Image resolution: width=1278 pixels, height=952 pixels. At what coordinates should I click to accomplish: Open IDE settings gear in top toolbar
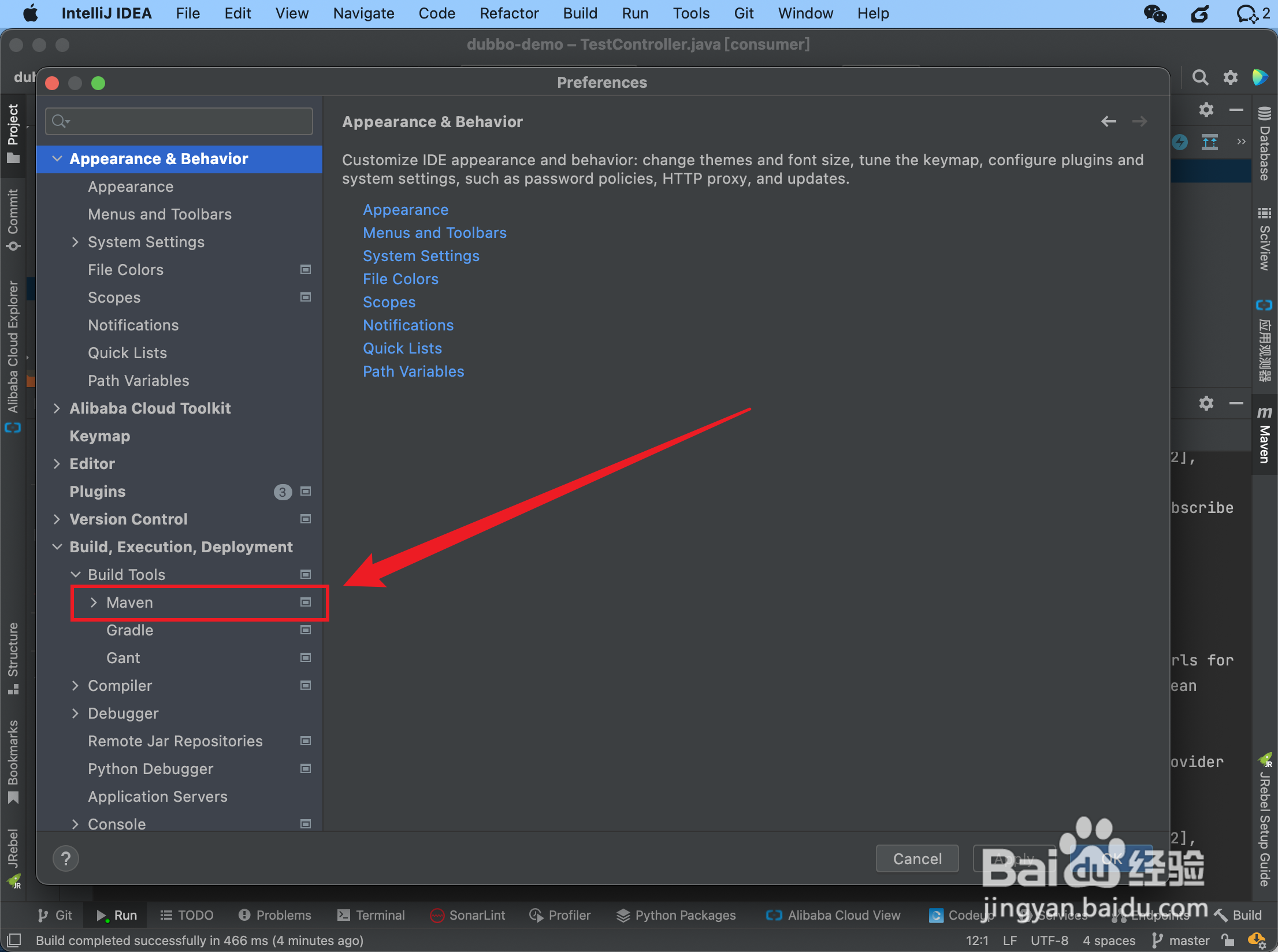1231,77
